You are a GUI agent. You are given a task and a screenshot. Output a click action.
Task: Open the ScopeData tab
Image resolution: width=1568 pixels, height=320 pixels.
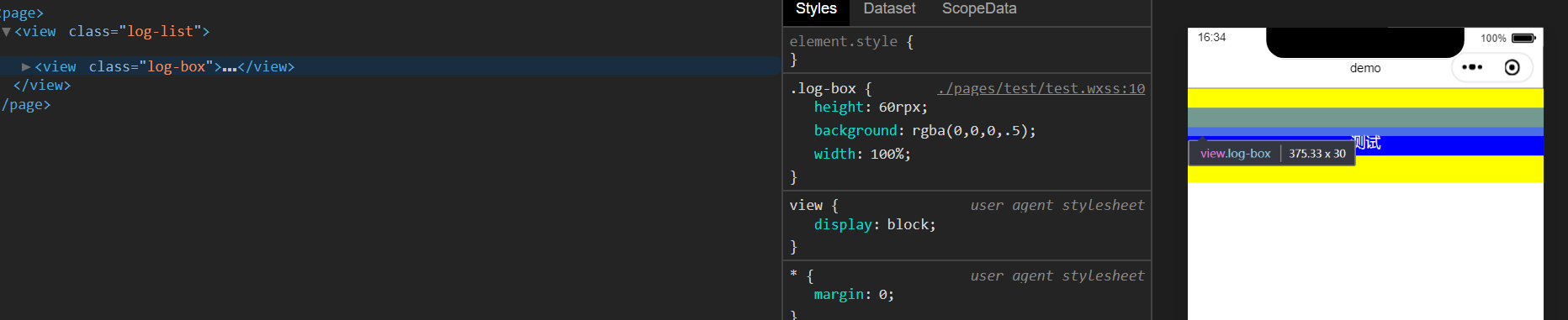point(979,9)
